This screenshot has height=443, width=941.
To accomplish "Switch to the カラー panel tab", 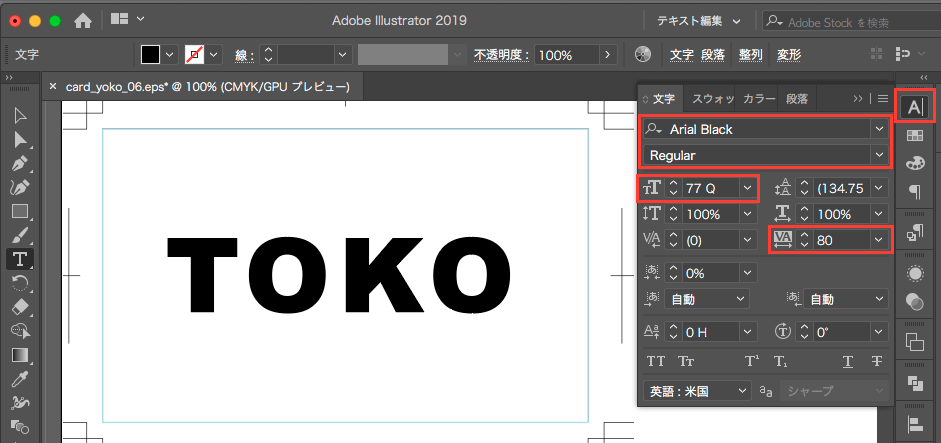I will click(x=759, y=99).
